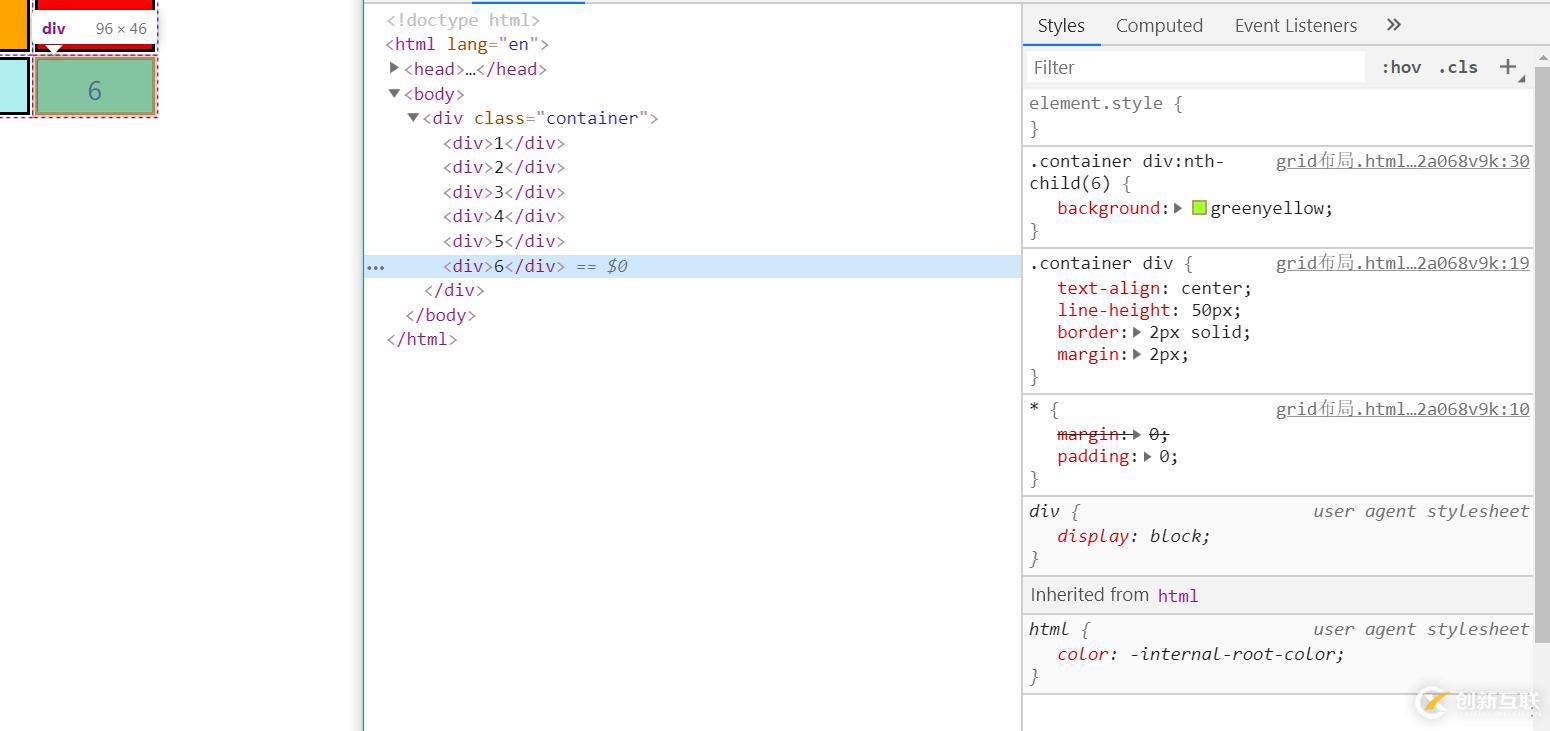Toggle the :hov element state button
Image resolution: width=1550 pixels, height=731 pixels.
pyautogui.click(x=1401, y=67)
